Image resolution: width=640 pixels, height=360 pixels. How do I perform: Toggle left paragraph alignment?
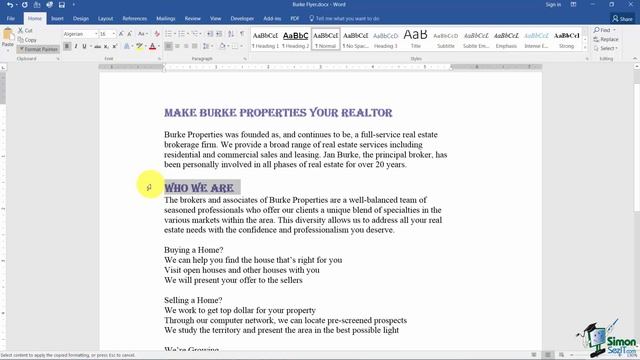click(x=168, y=47)
